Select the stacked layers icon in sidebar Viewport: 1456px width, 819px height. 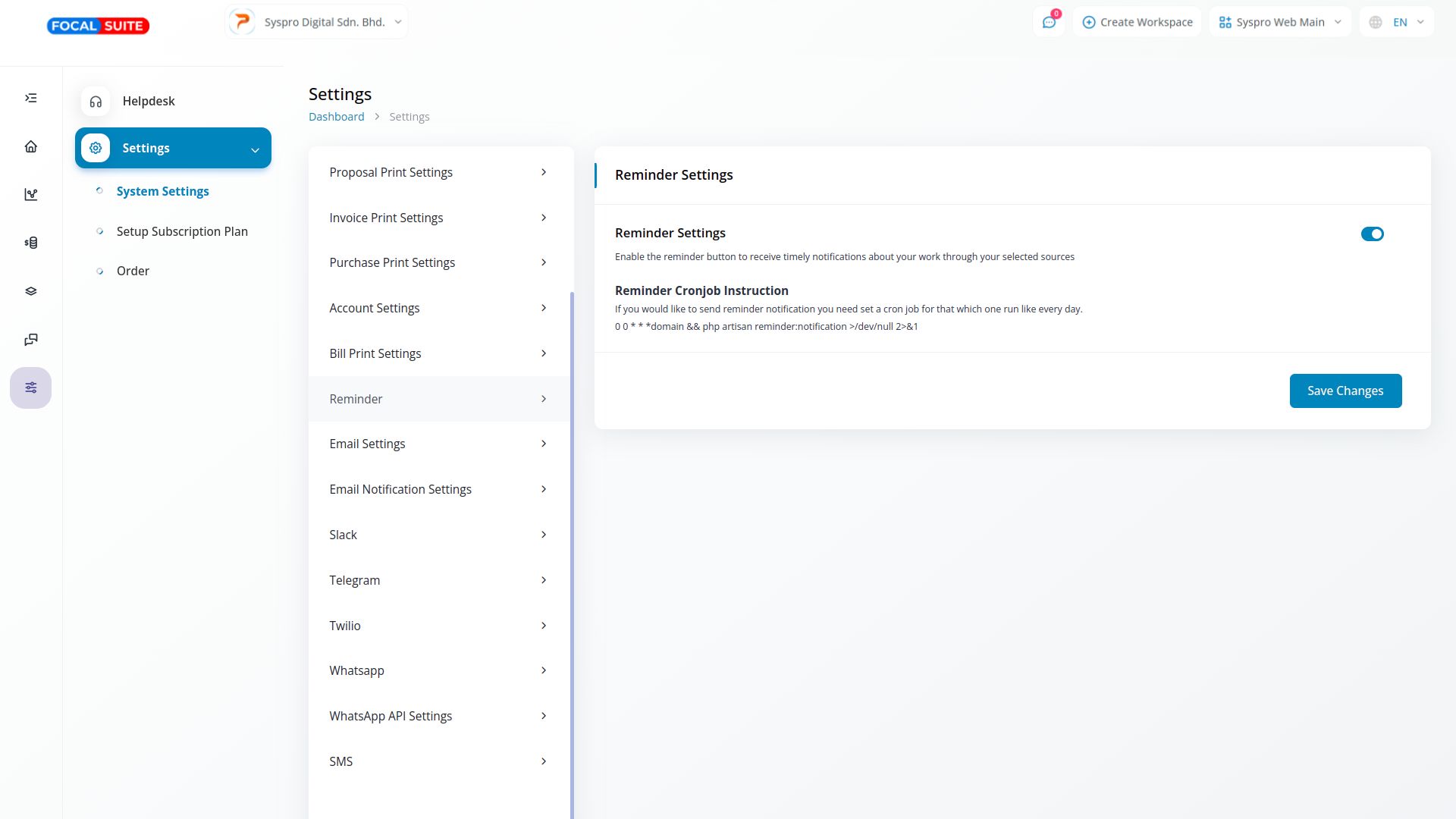pyautogui.click(x=31, y=291)
